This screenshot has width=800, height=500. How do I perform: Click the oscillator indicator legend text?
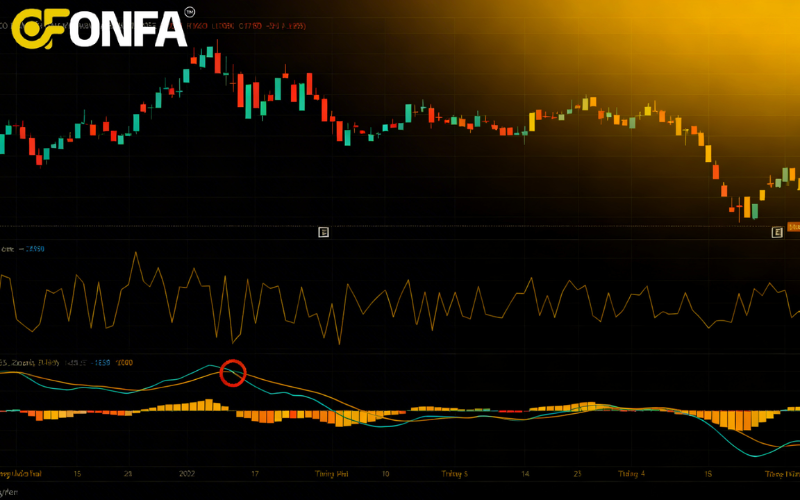click(22, 249)
